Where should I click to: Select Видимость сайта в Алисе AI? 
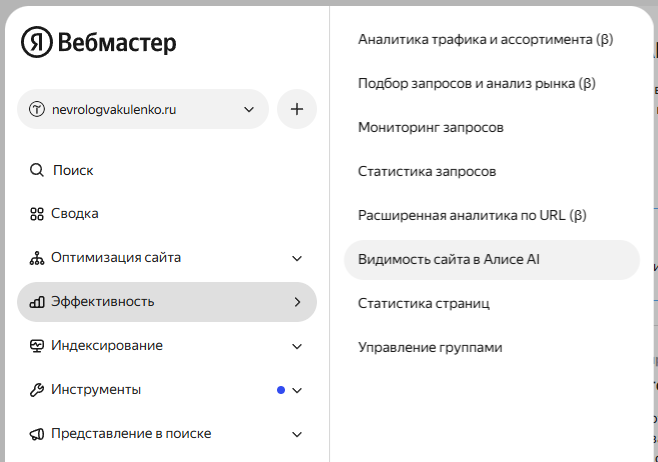pos(492,260)
